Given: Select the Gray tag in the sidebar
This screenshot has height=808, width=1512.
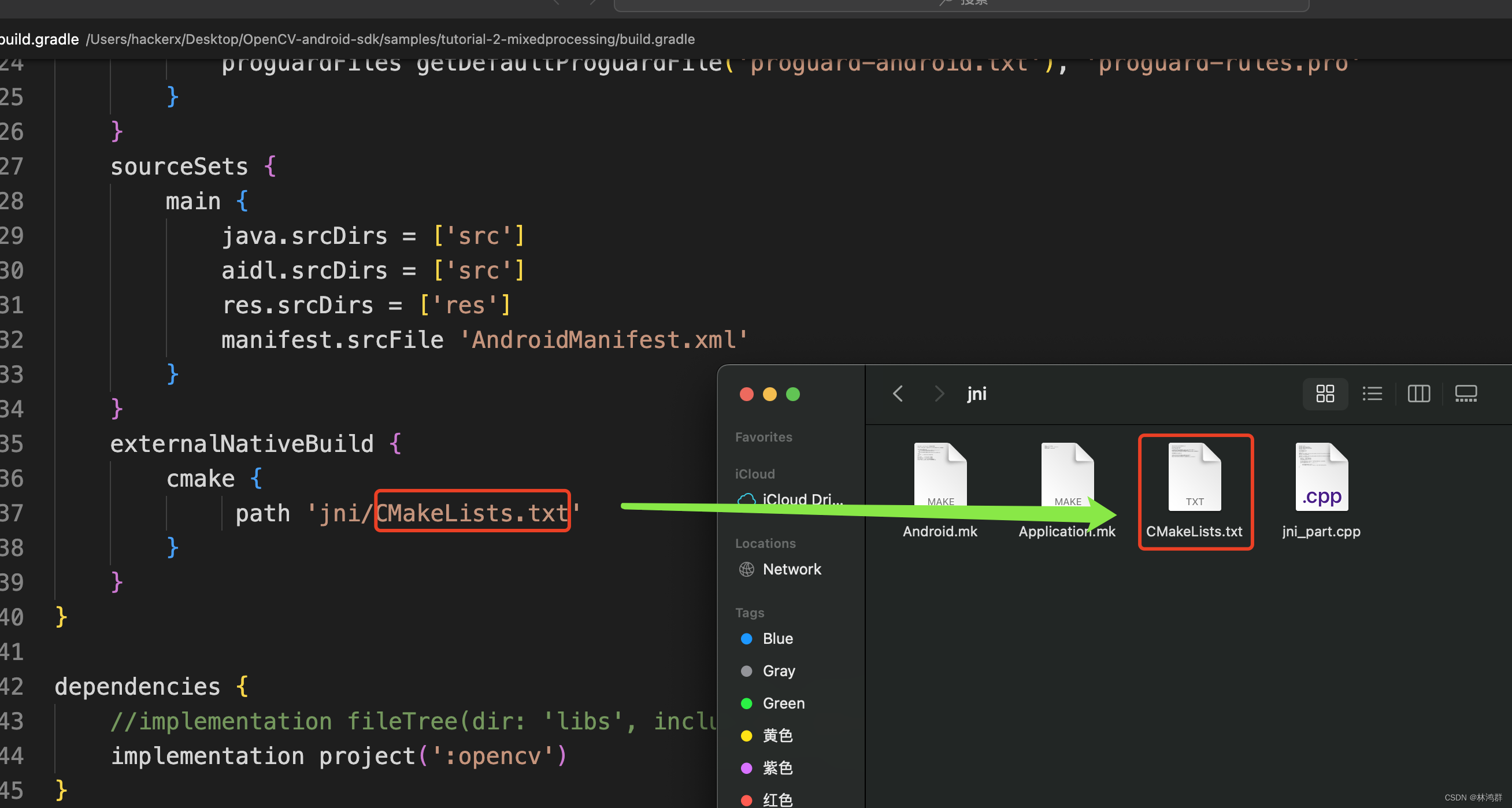Looking at the screenshot, I should click(x=779, y=670).
